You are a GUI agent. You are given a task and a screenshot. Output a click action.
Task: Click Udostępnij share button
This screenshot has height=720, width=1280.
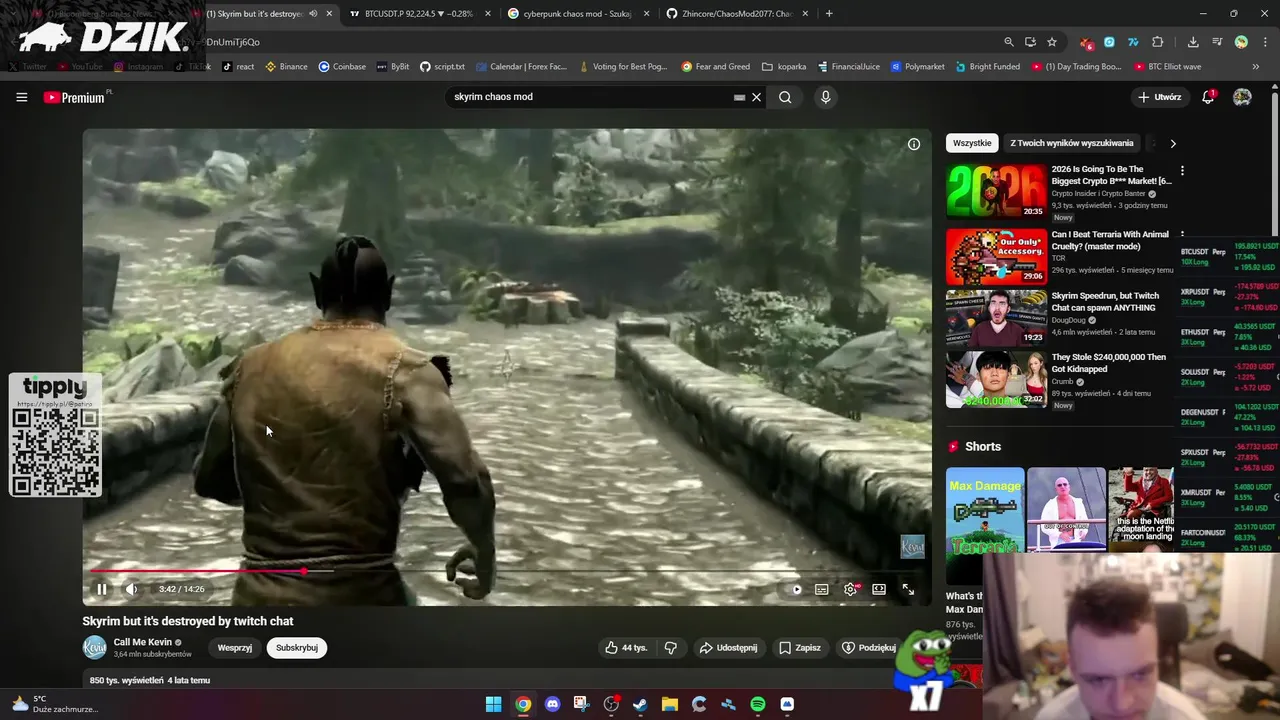728,648
